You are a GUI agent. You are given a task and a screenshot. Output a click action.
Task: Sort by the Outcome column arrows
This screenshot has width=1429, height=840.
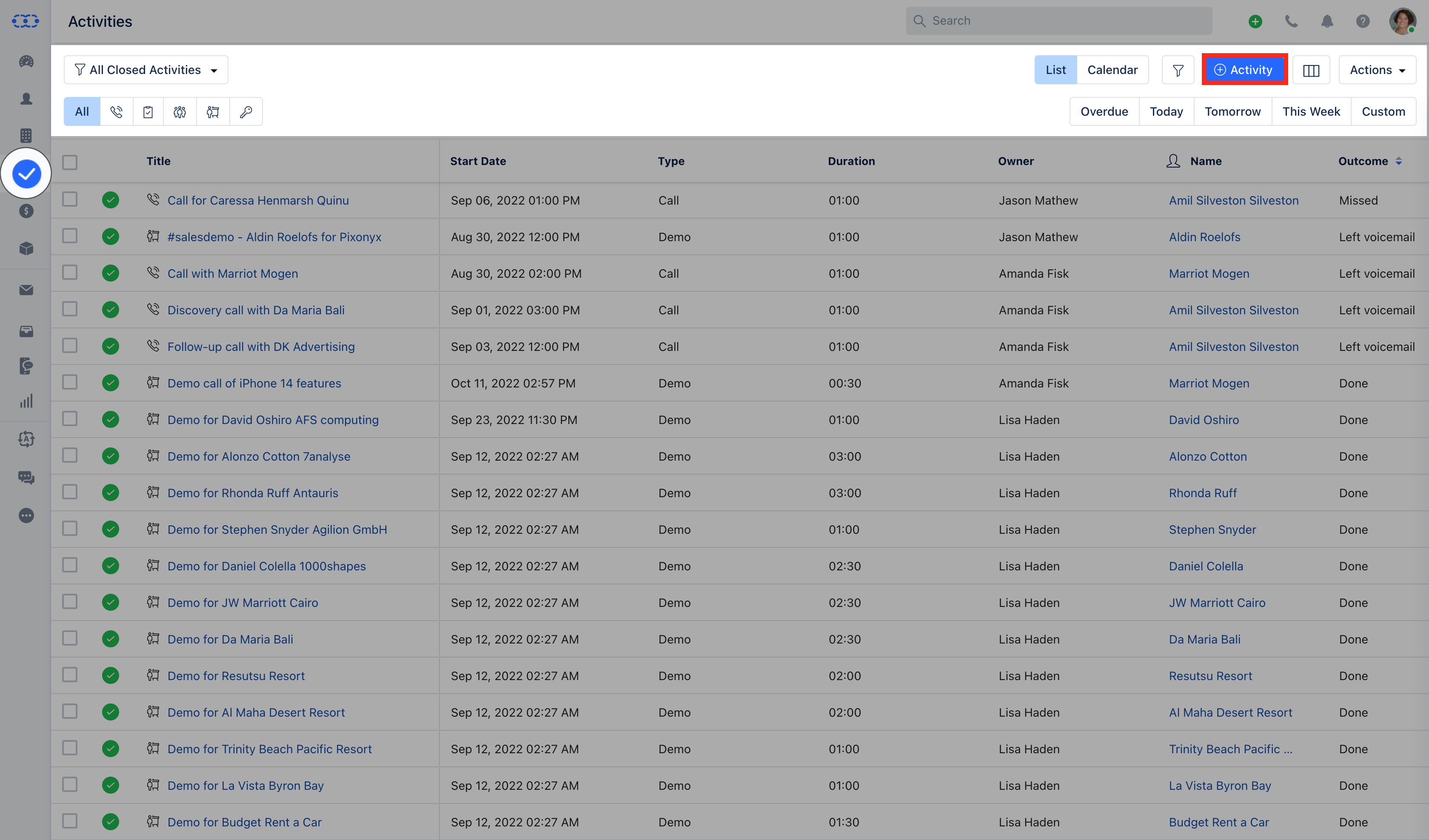point(1398,162)
